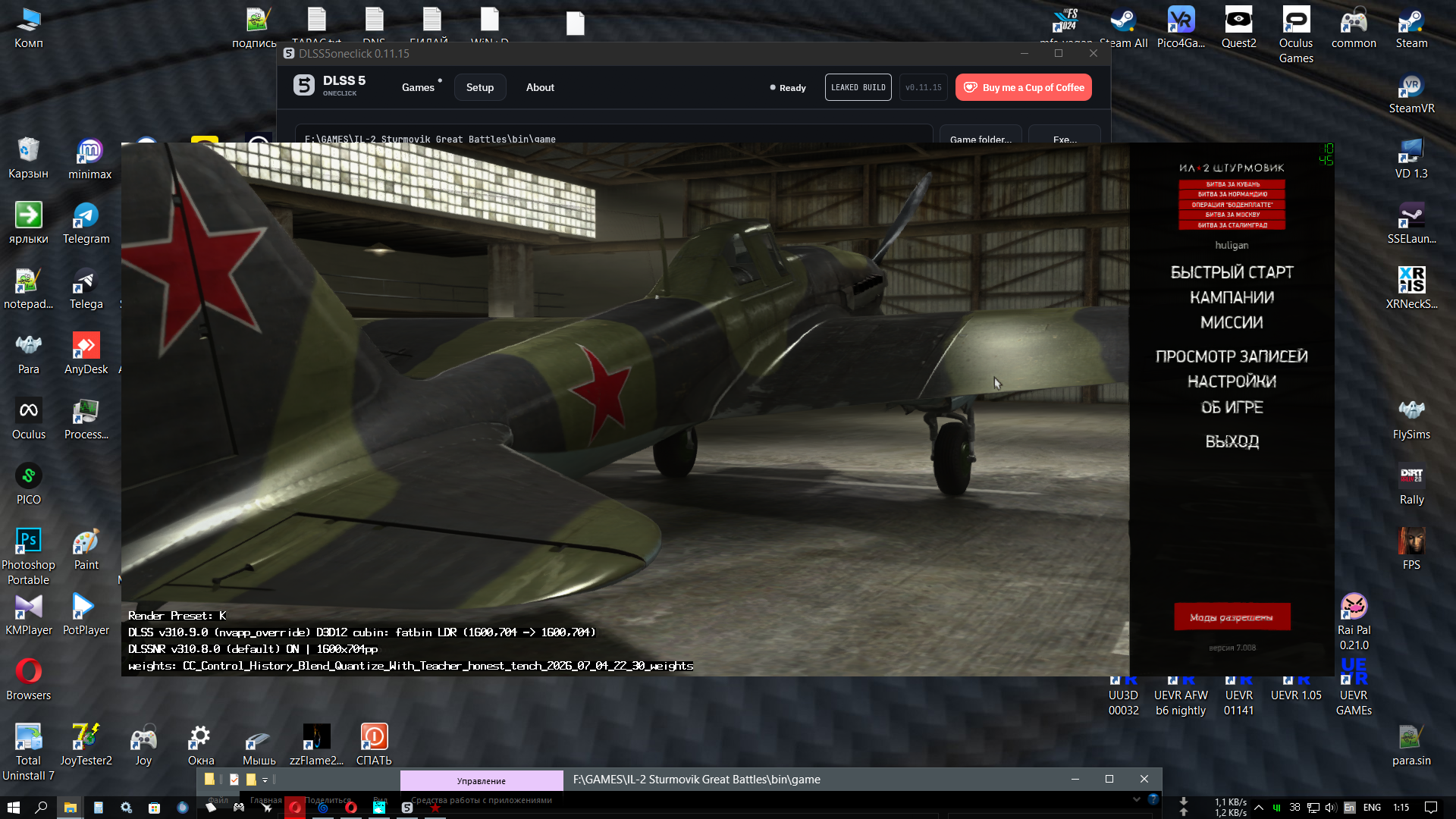
Task: Open the notification center icon
Action: pyautogui.click(x=1431, y=808)
